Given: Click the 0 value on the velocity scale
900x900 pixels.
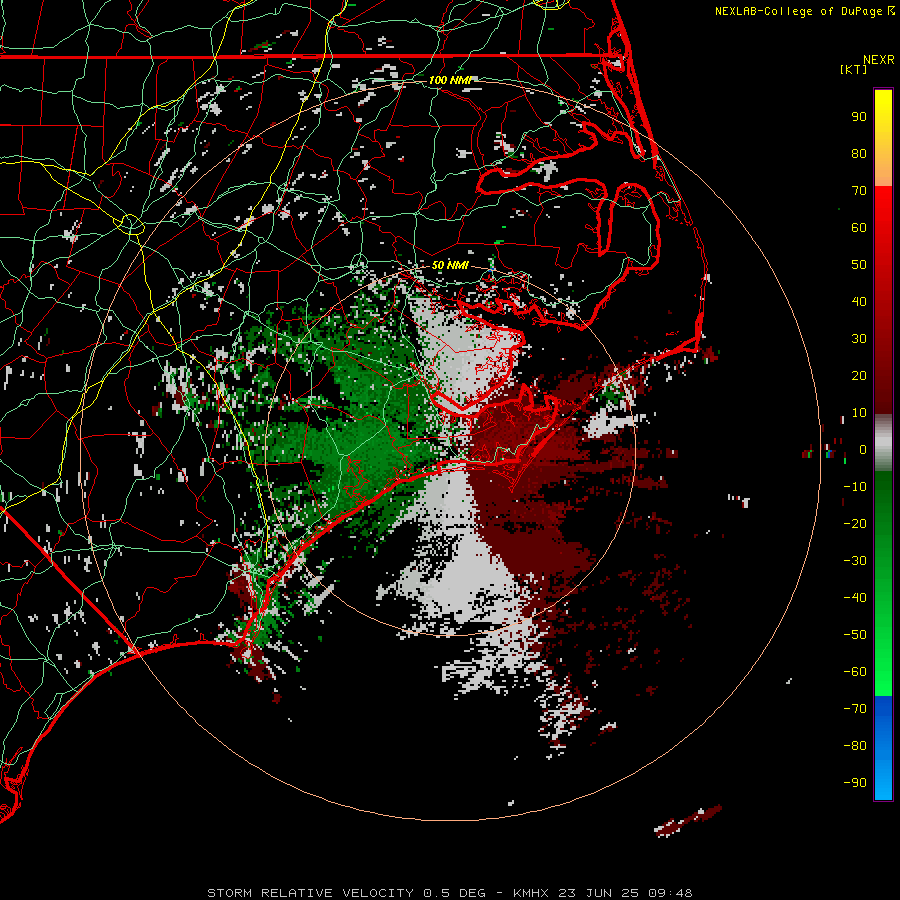Looking at the screenshot, I should pyautogui.click(x=863, y=450).
